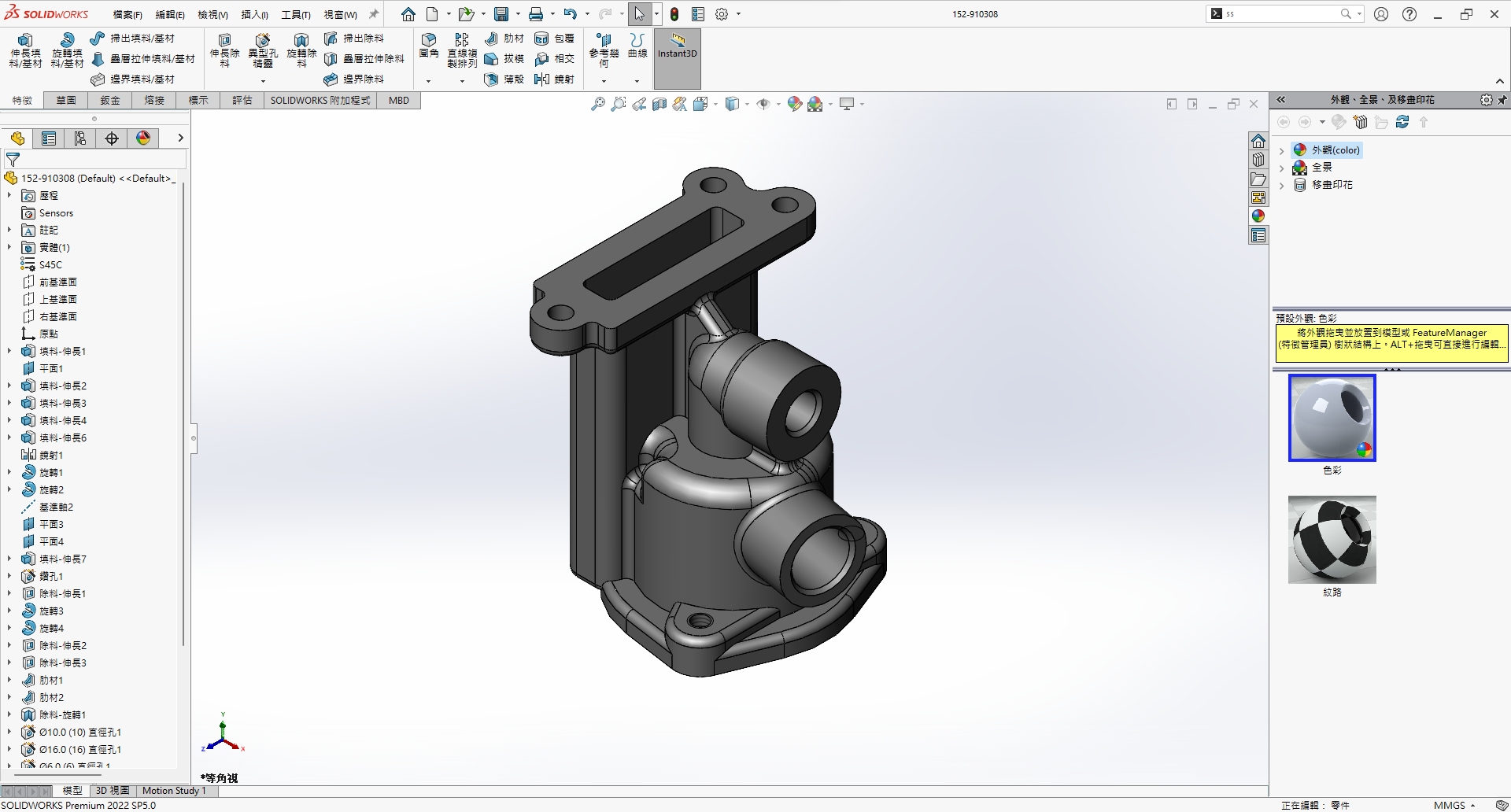Screen dimensions: 1511x812
Task: Open the 檔案(F) menu
Action: 127,15
